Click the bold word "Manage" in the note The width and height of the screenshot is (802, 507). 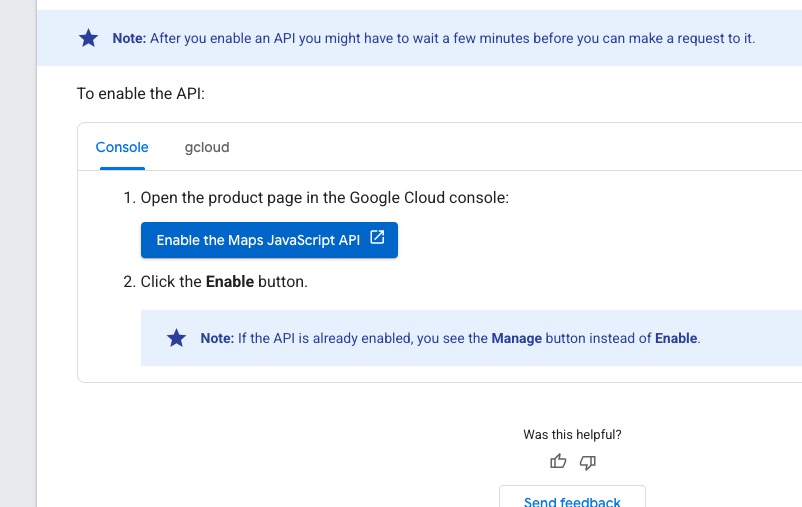517,338
